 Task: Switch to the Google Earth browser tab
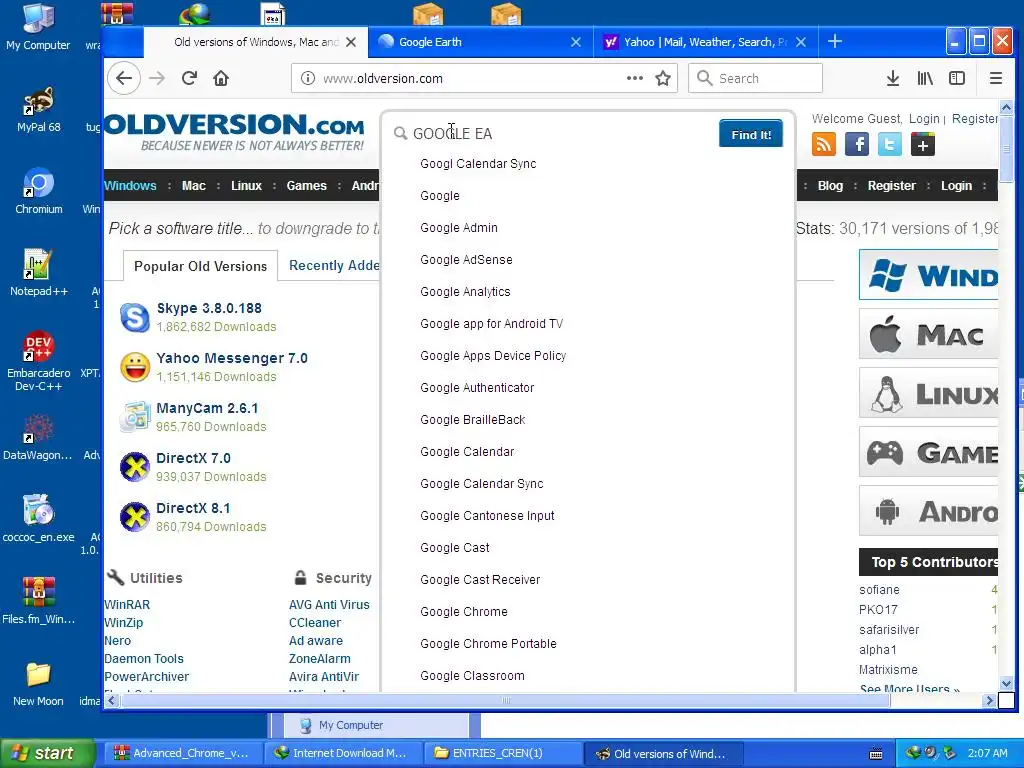tap(480, 42)
